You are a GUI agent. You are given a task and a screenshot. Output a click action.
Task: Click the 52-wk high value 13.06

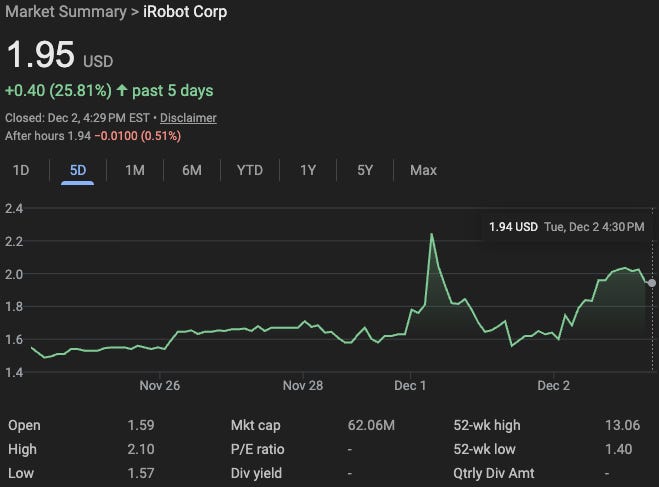coord(622,425)
